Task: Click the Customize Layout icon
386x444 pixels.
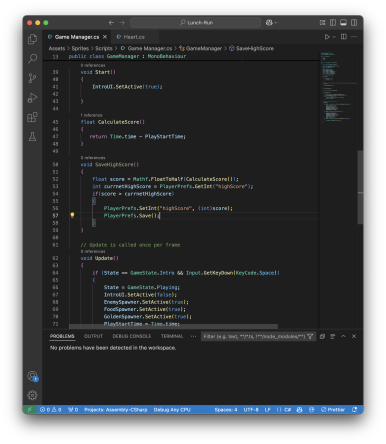Action: (x=322, y=23)
